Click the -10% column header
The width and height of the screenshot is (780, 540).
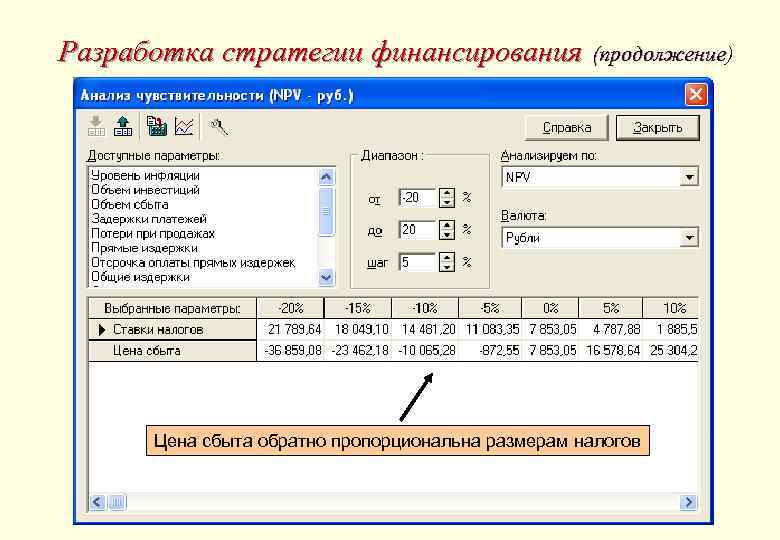click(x=425, y=308)
